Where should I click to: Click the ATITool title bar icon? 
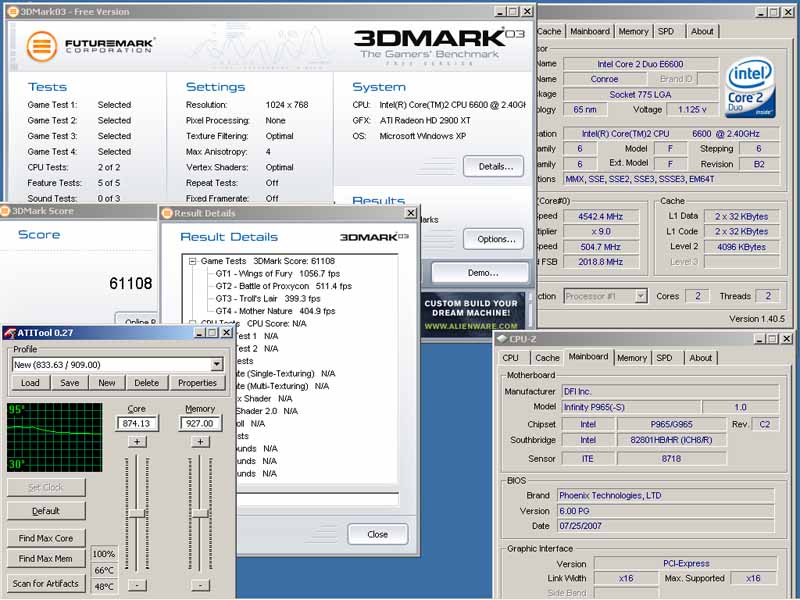(x=10, y=333)
